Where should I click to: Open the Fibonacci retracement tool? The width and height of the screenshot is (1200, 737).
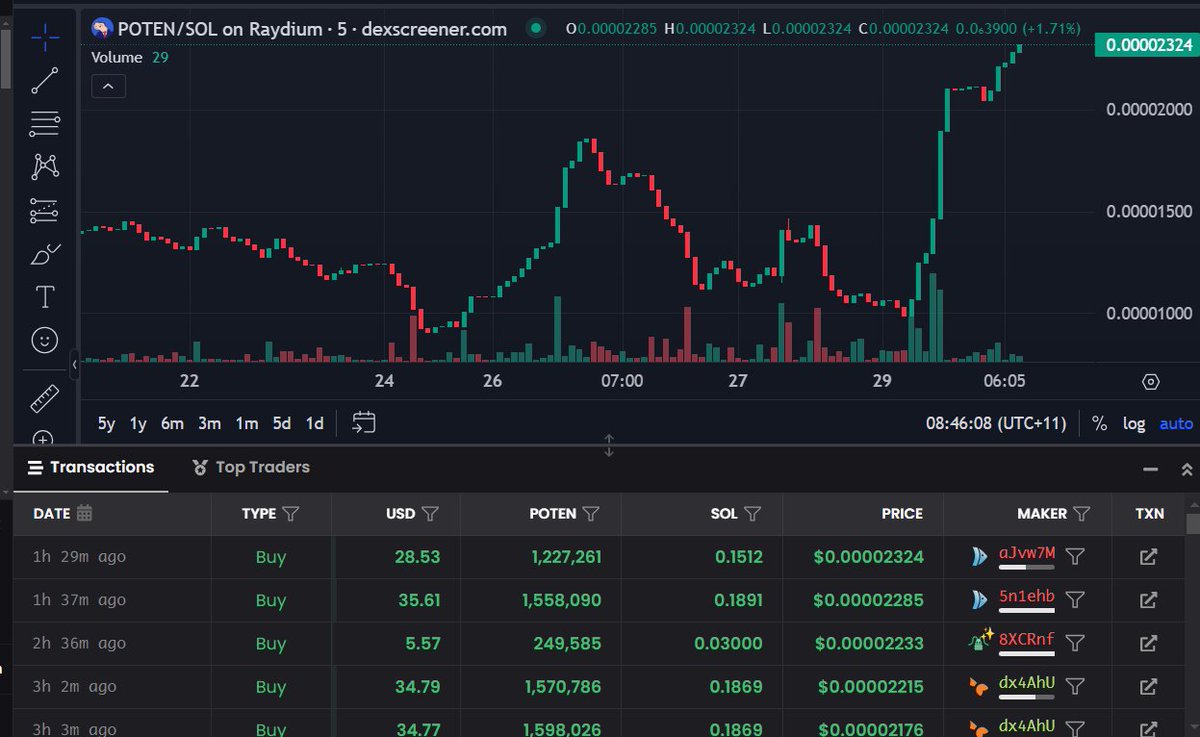(44, 124)
